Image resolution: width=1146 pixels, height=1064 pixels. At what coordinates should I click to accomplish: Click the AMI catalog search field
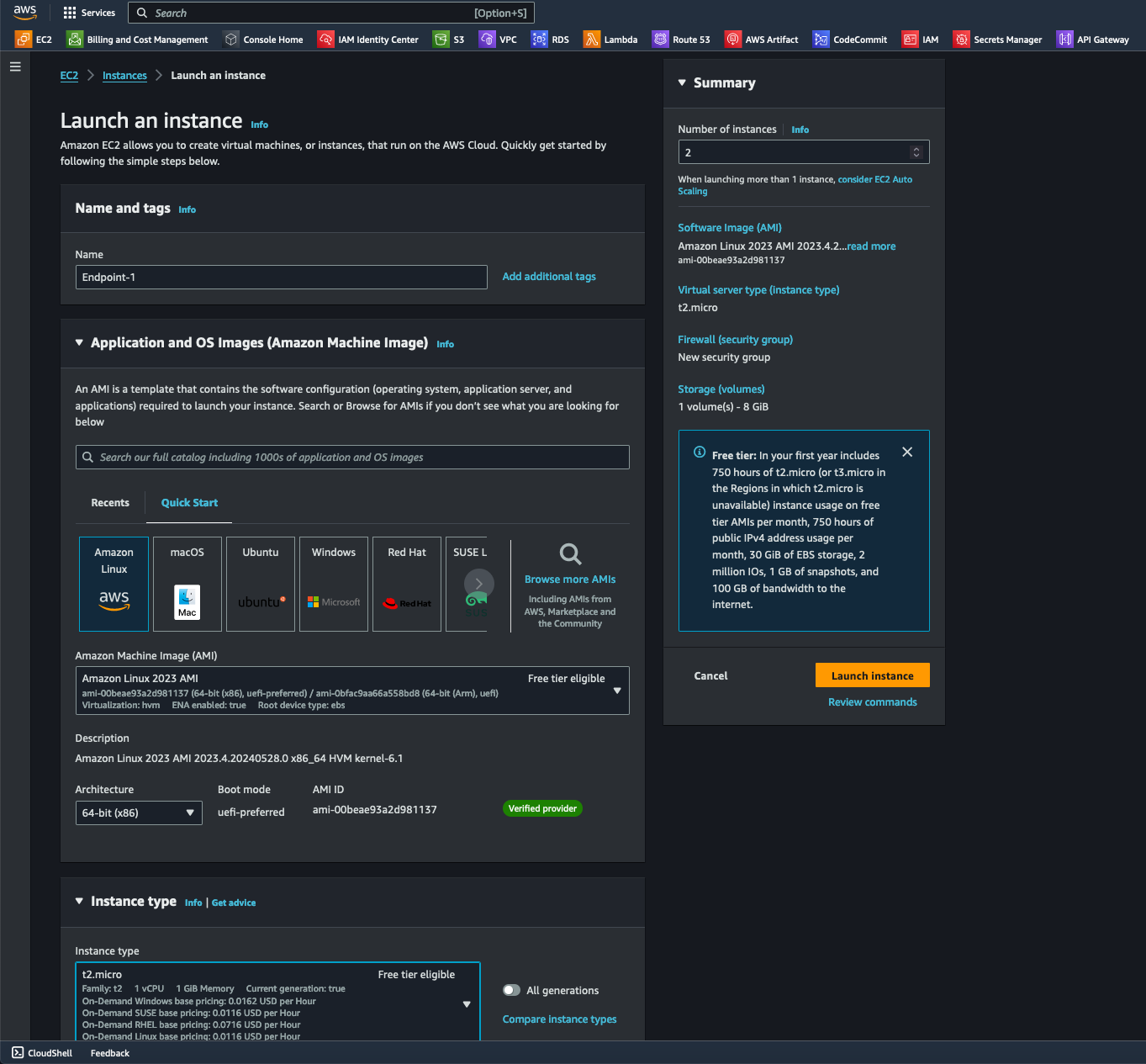tap(352, 457)
